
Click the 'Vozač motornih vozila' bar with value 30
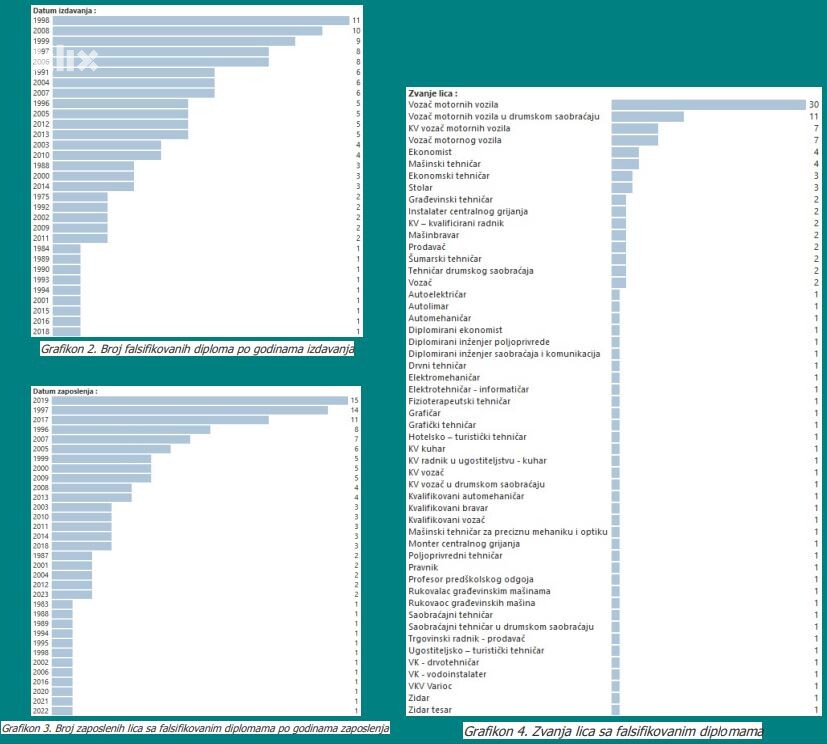707,104
